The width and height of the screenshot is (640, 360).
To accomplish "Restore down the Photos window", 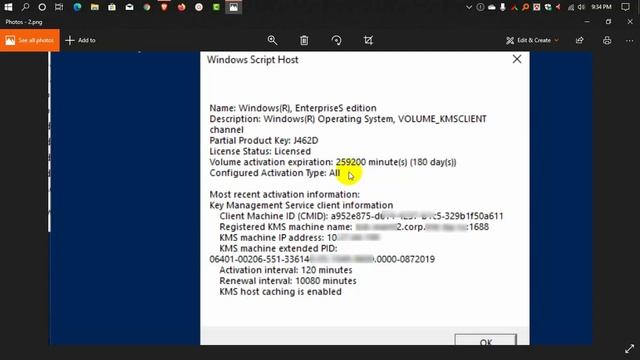I will click(x=608, y=22).
